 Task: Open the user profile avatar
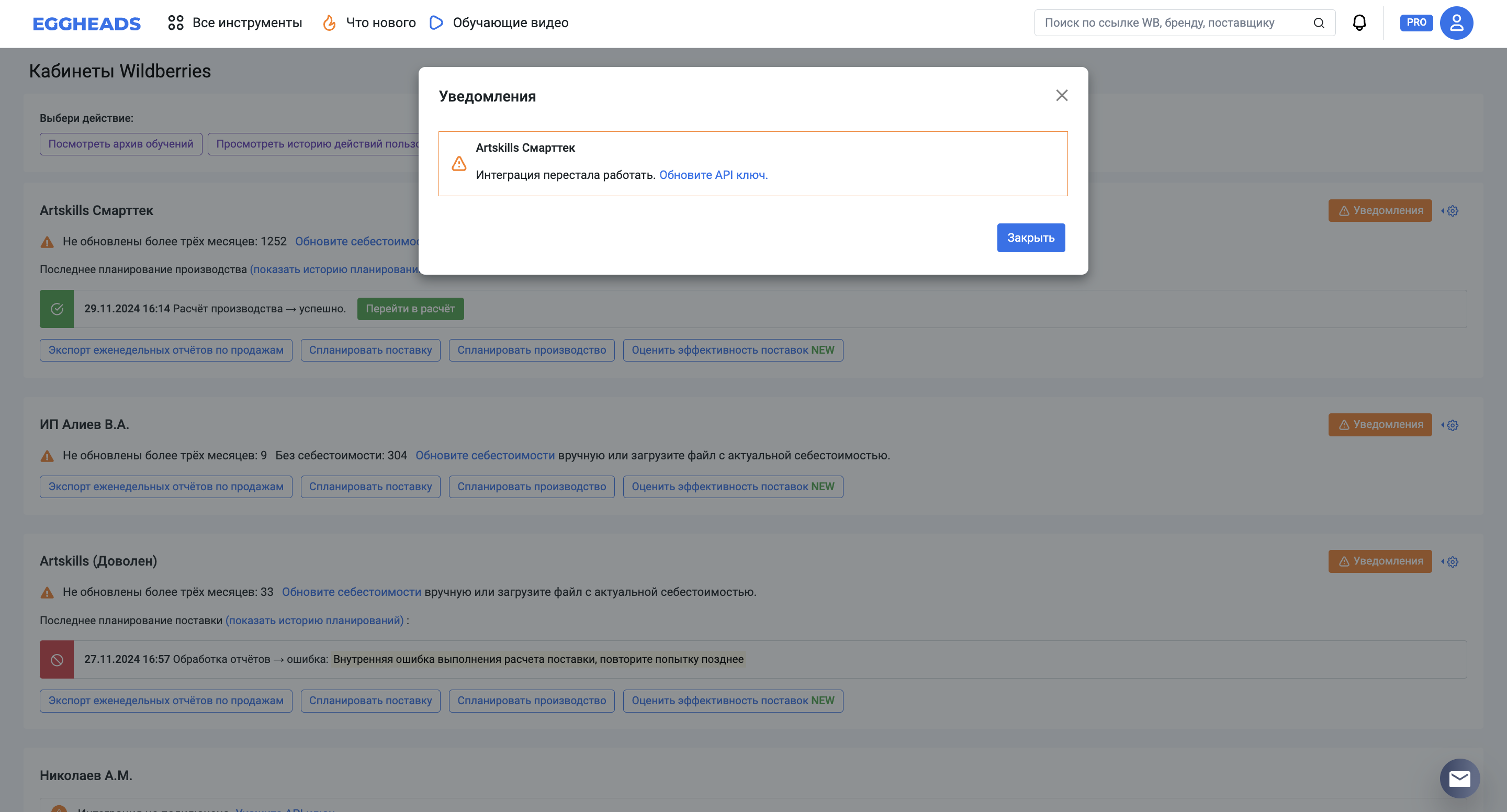1456,23
